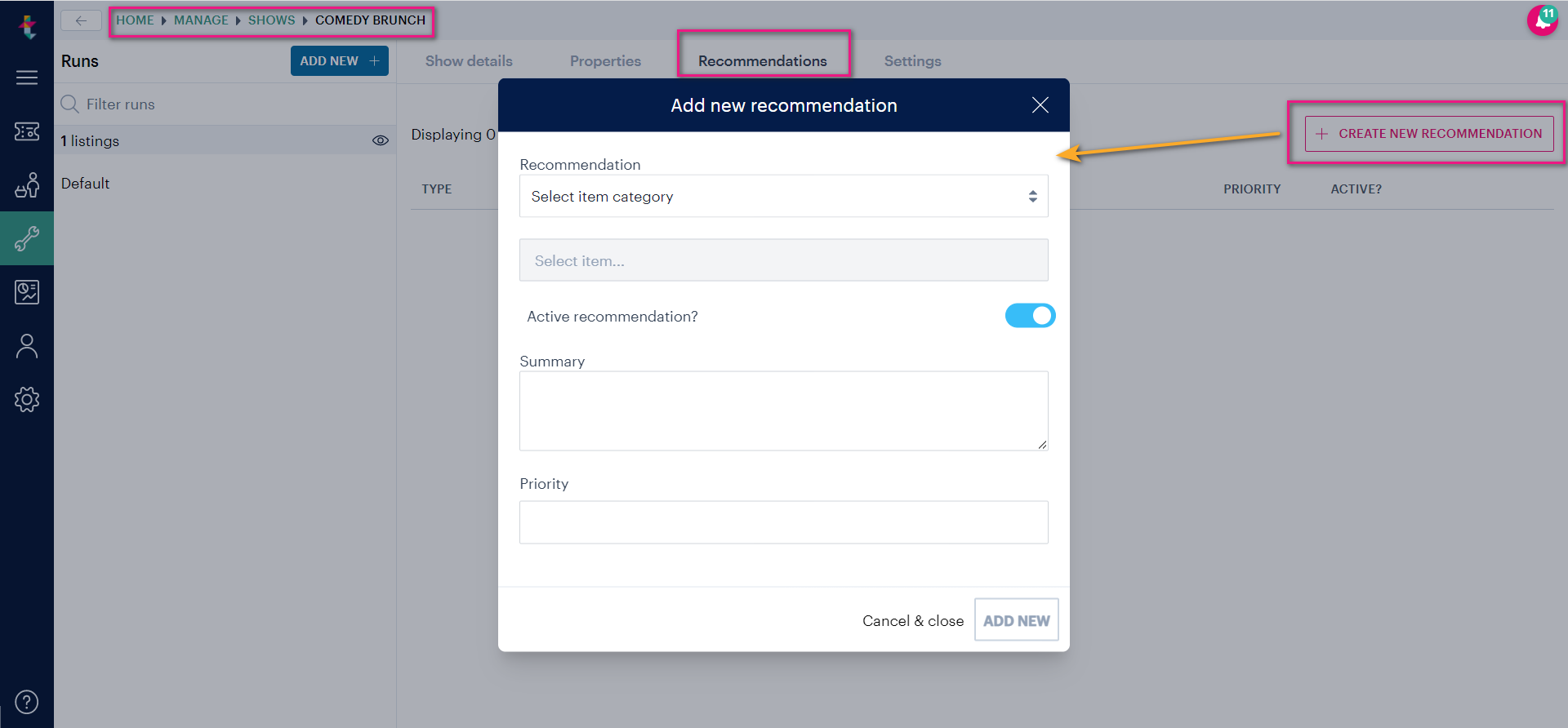Open the Select item field
The height and width of the screenshot is (728, 1568).
tap(783, 260)
